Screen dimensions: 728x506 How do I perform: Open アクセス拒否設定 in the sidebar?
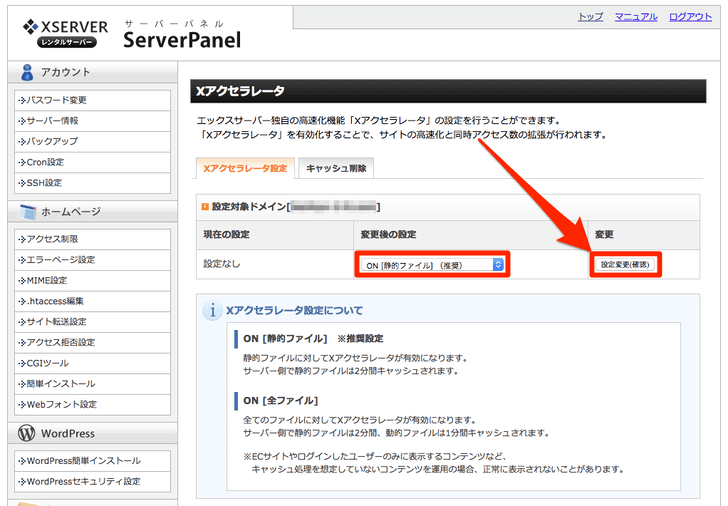pyautogui.click(x=92, y=342)
